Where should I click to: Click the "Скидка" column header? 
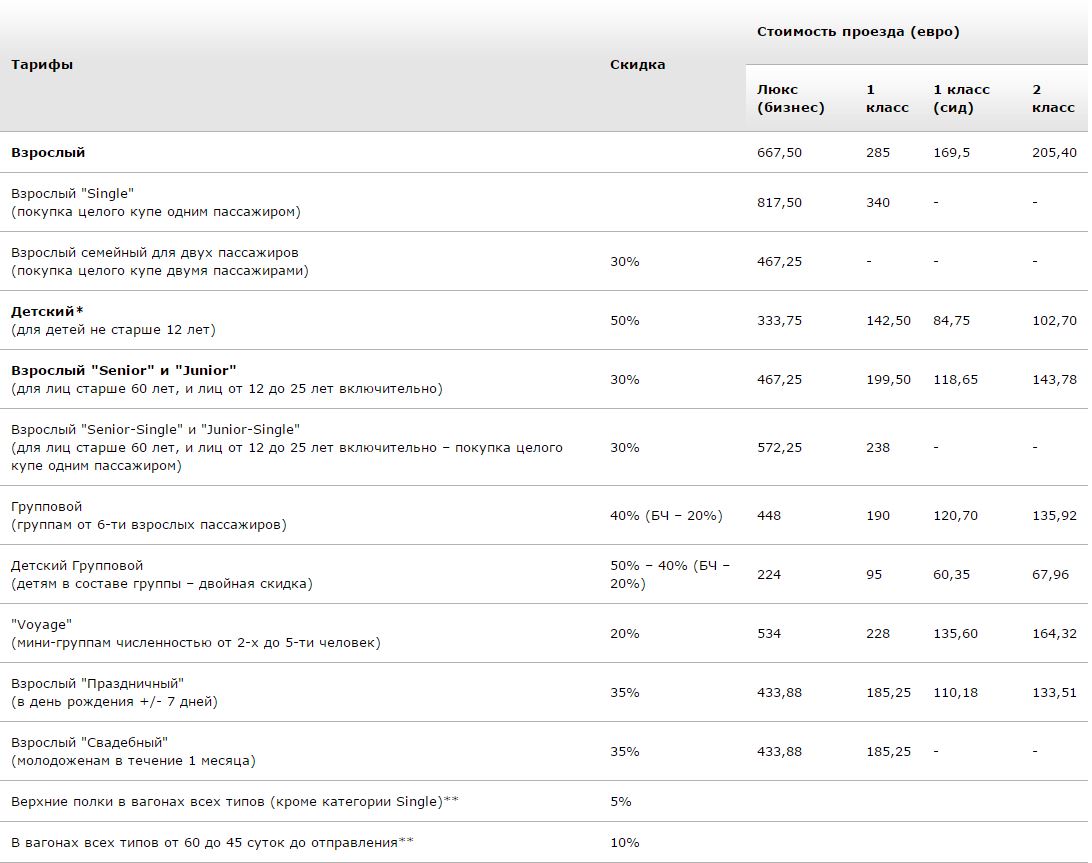(x=637, y=65)
